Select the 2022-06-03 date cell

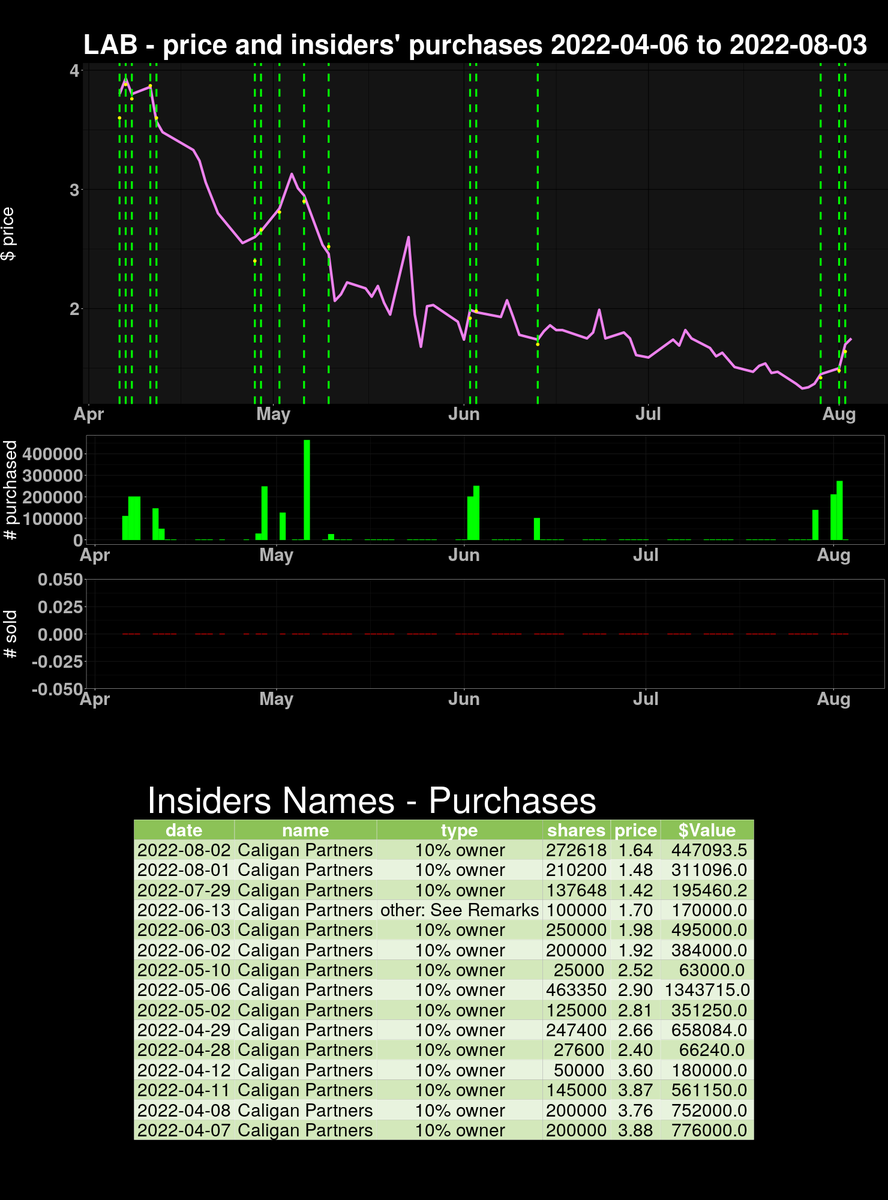[x=184, y=930]
